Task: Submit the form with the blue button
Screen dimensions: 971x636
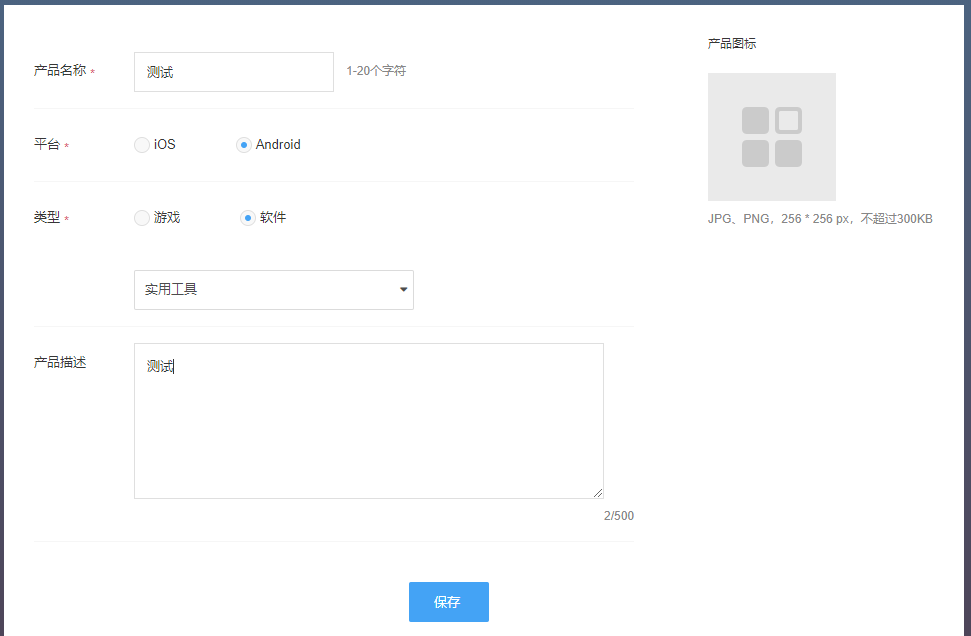Action: click(448, 602)
